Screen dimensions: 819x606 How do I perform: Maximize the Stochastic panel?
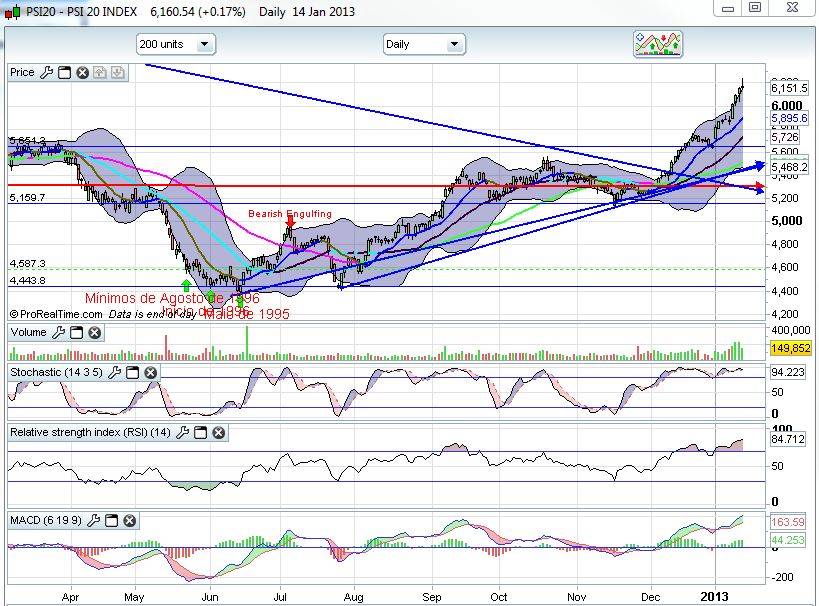coord(133,372)
